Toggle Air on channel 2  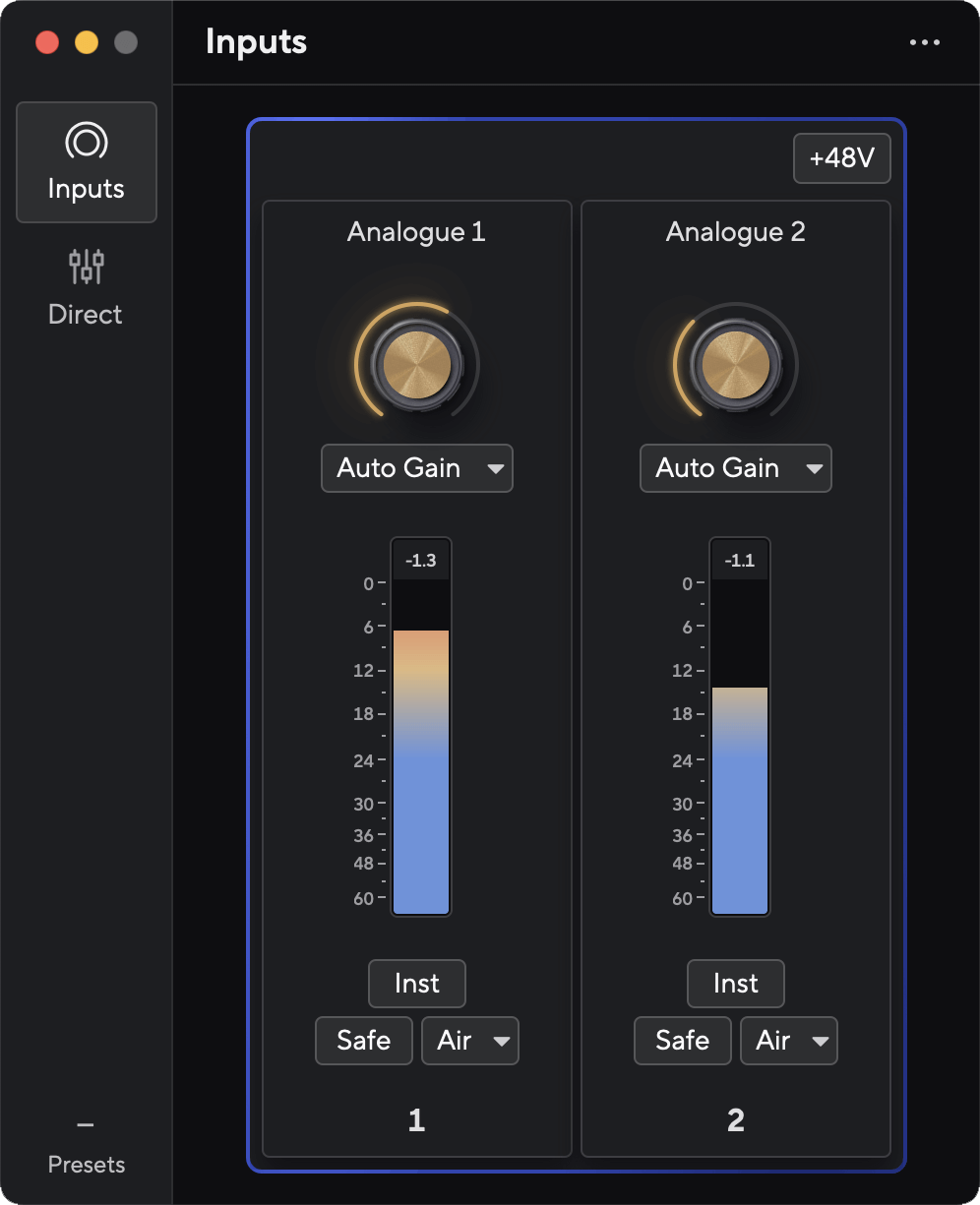click(772, 1041)
